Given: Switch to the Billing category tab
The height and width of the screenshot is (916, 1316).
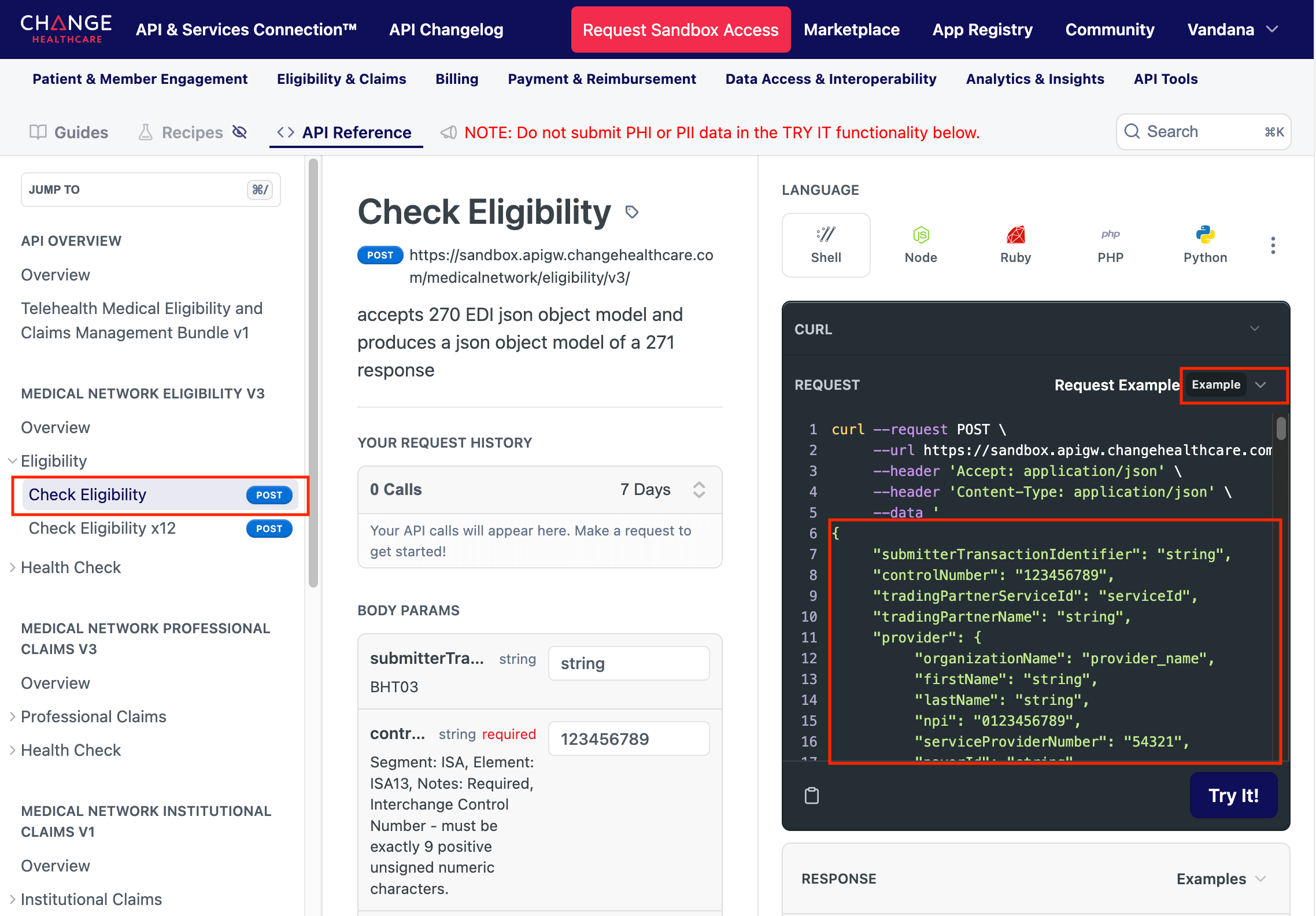Looking at the screenshot, I should point(457,79).
